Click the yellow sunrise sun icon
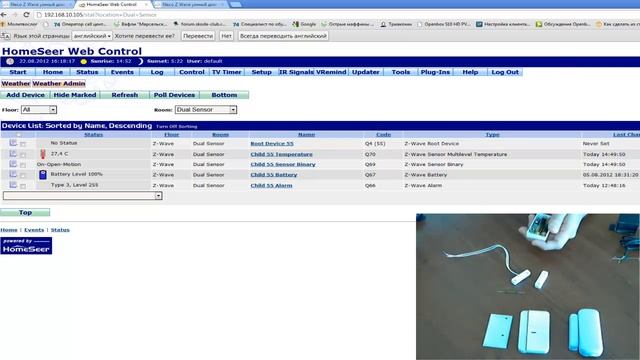 click(84, 62)
